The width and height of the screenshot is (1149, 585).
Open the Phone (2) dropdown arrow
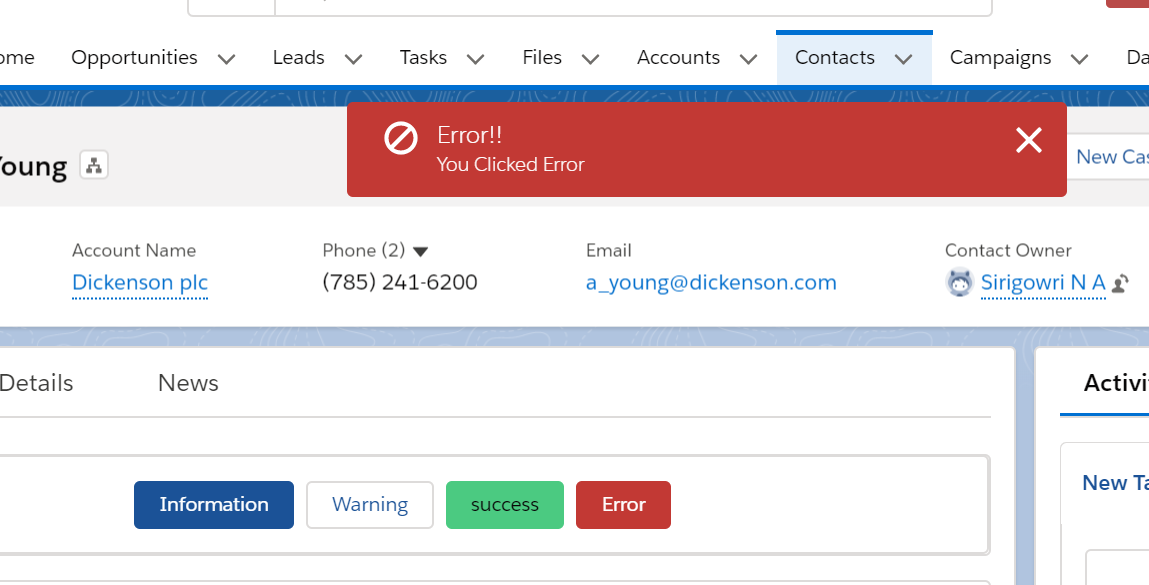pyautogui.click(x=420, y=251)
